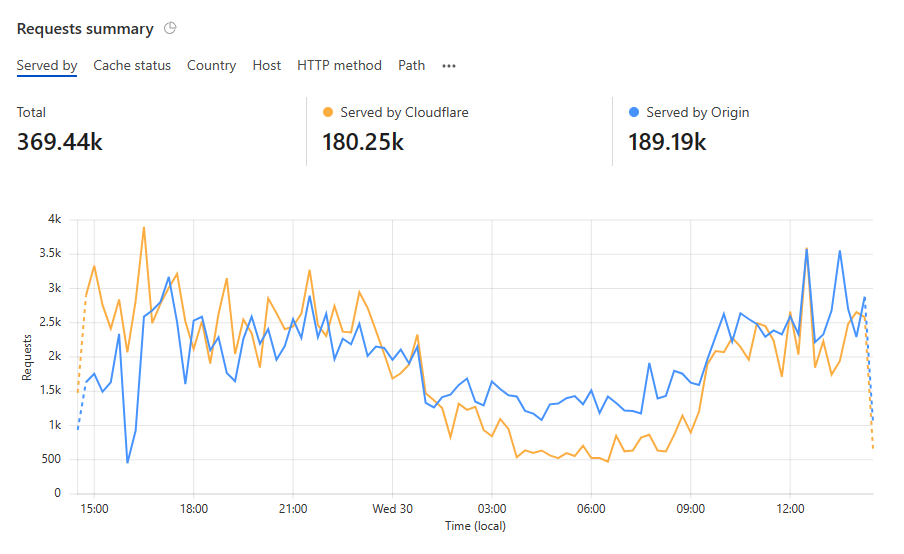
Task: Click the Wed 30 x-axis label
Action: [x=392, y=508]
